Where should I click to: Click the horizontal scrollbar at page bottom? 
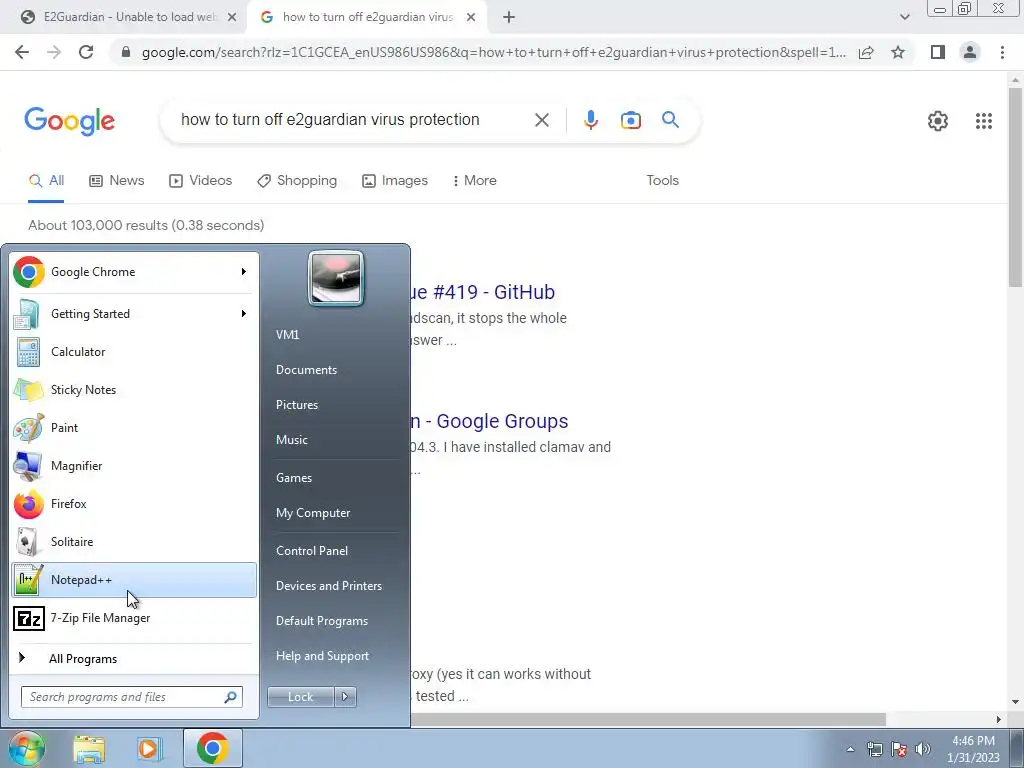coord(648,719)
